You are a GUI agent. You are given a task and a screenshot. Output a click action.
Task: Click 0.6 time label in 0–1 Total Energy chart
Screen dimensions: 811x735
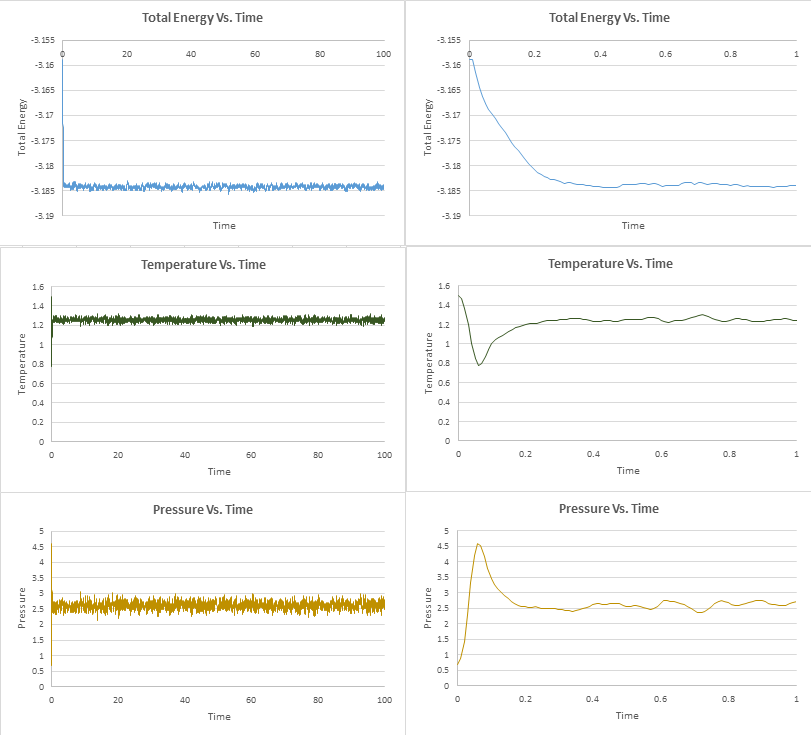coord(665,54)
